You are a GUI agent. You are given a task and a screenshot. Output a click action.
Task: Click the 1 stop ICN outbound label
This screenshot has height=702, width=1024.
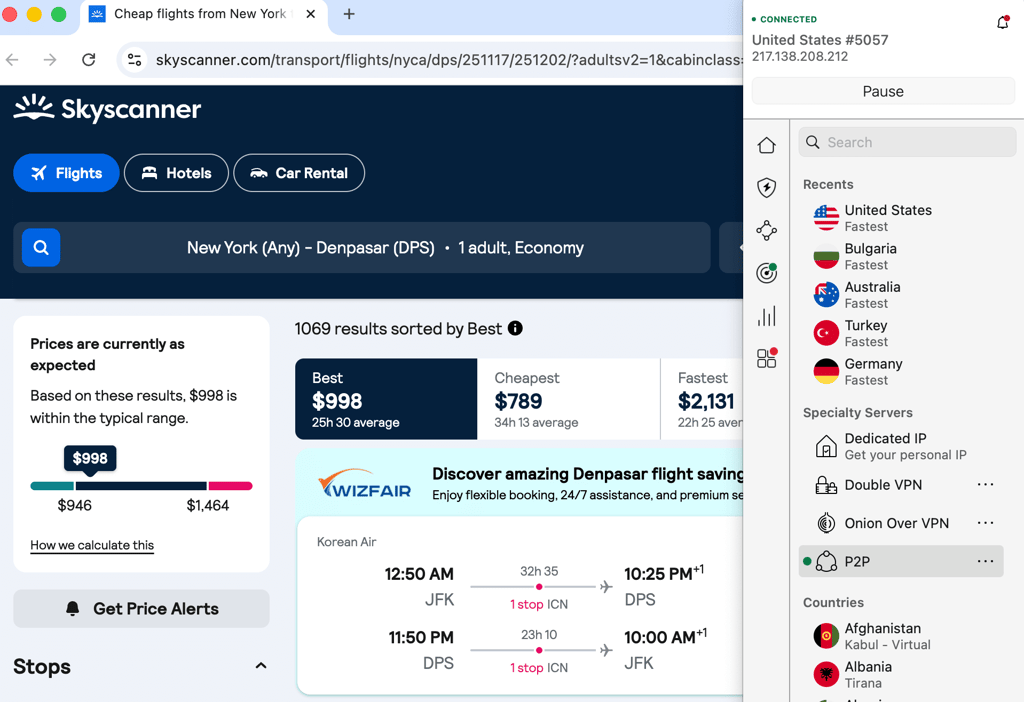click(x=539, y=604)
